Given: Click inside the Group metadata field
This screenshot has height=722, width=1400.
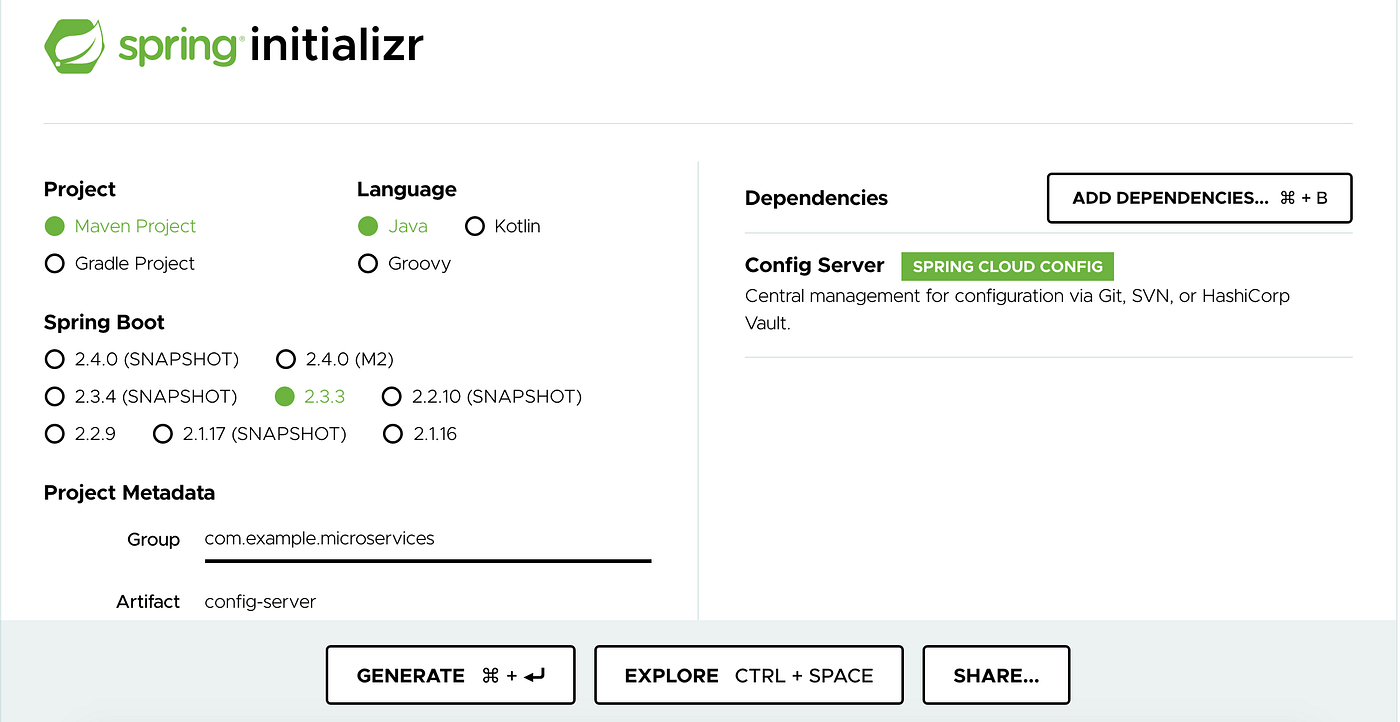Looking at the screenshot, I should (400, 539).
